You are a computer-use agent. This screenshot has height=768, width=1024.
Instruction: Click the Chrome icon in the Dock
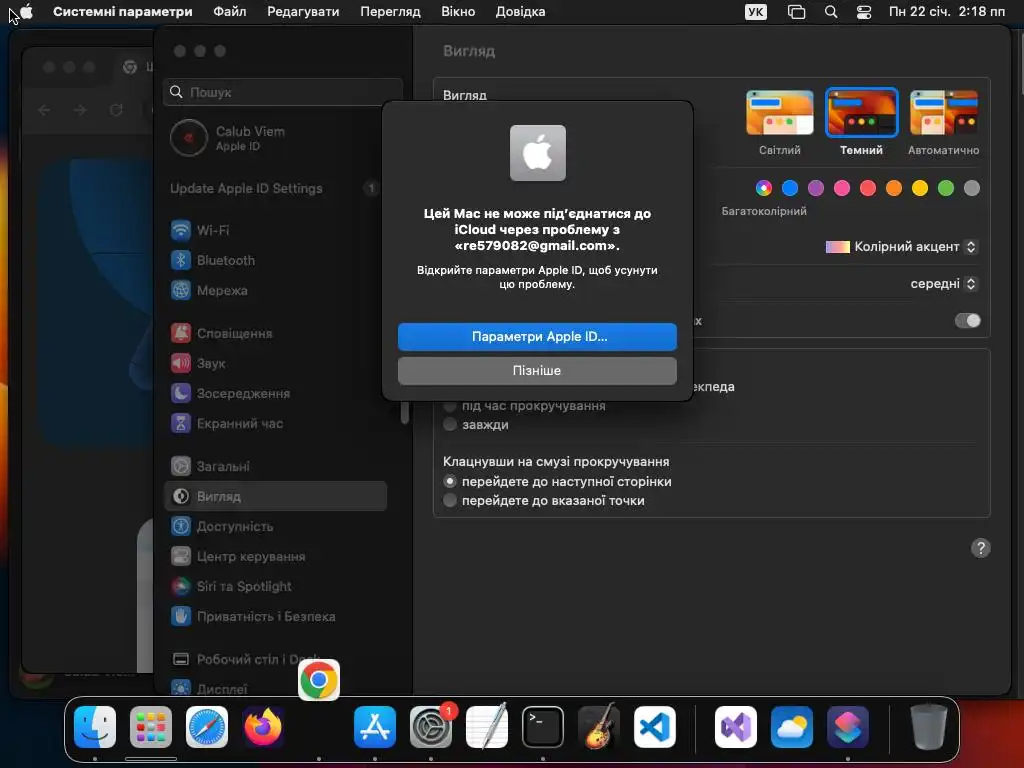pyautogui.click(x=319, y=680)
